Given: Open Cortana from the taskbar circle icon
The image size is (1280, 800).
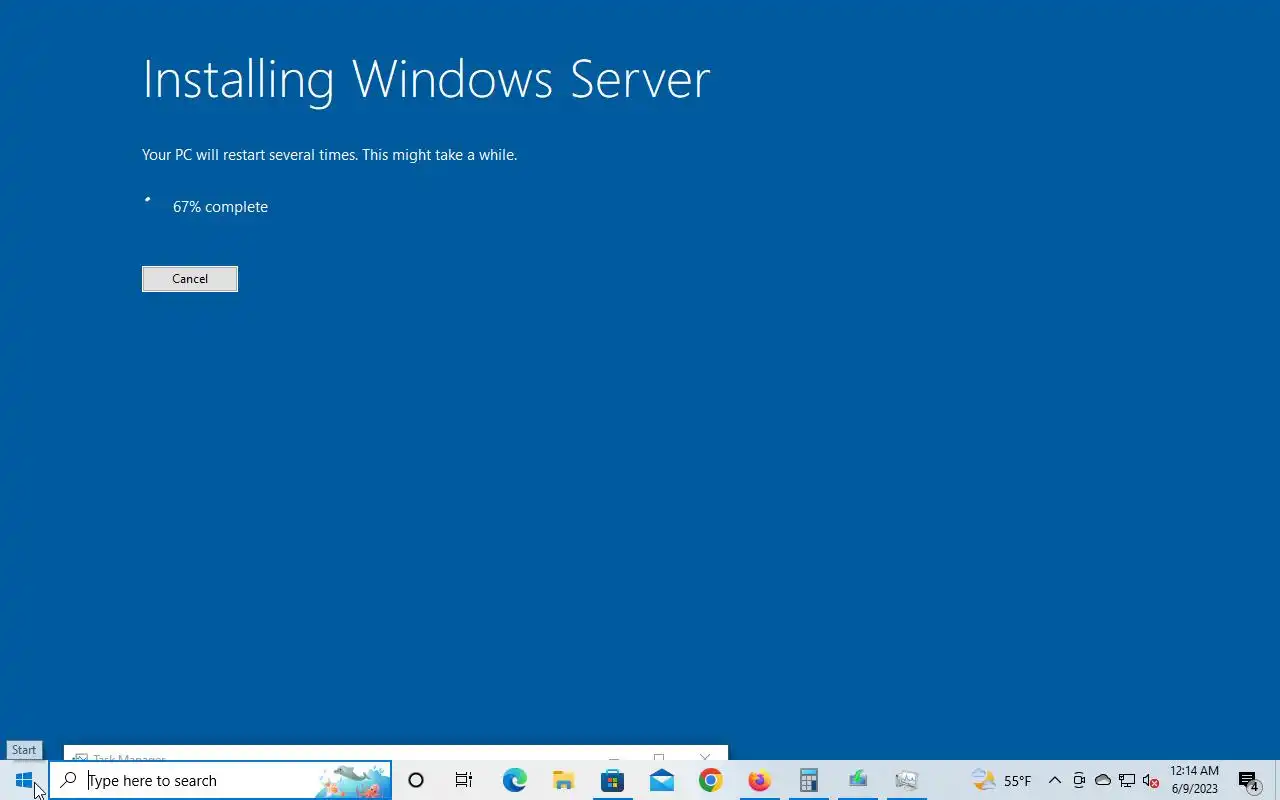Looking at the screenshot, I should [x=416, y=780].
